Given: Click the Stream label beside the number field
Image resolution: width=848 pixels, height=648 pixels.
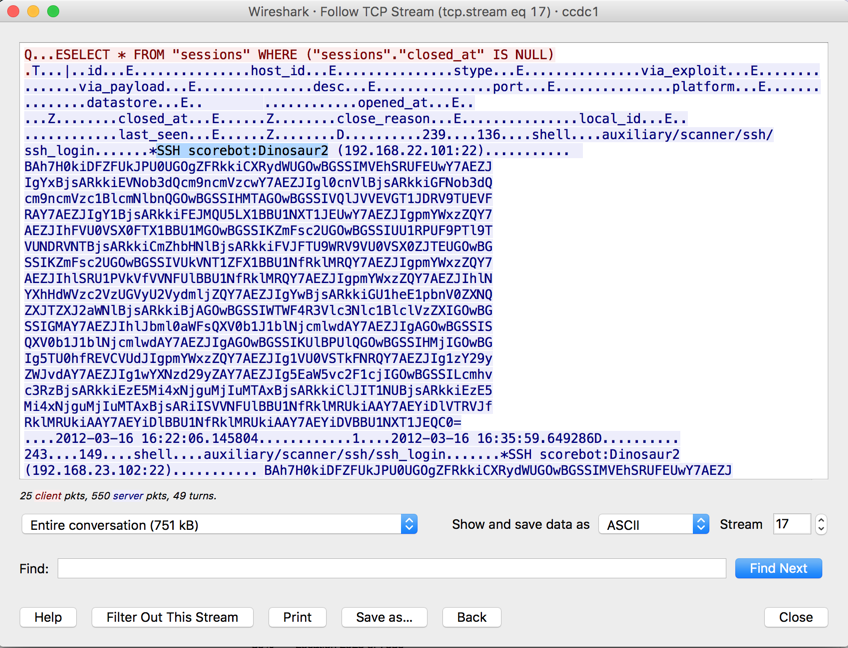Looking at the screenshot, I should tap(740, 524).
